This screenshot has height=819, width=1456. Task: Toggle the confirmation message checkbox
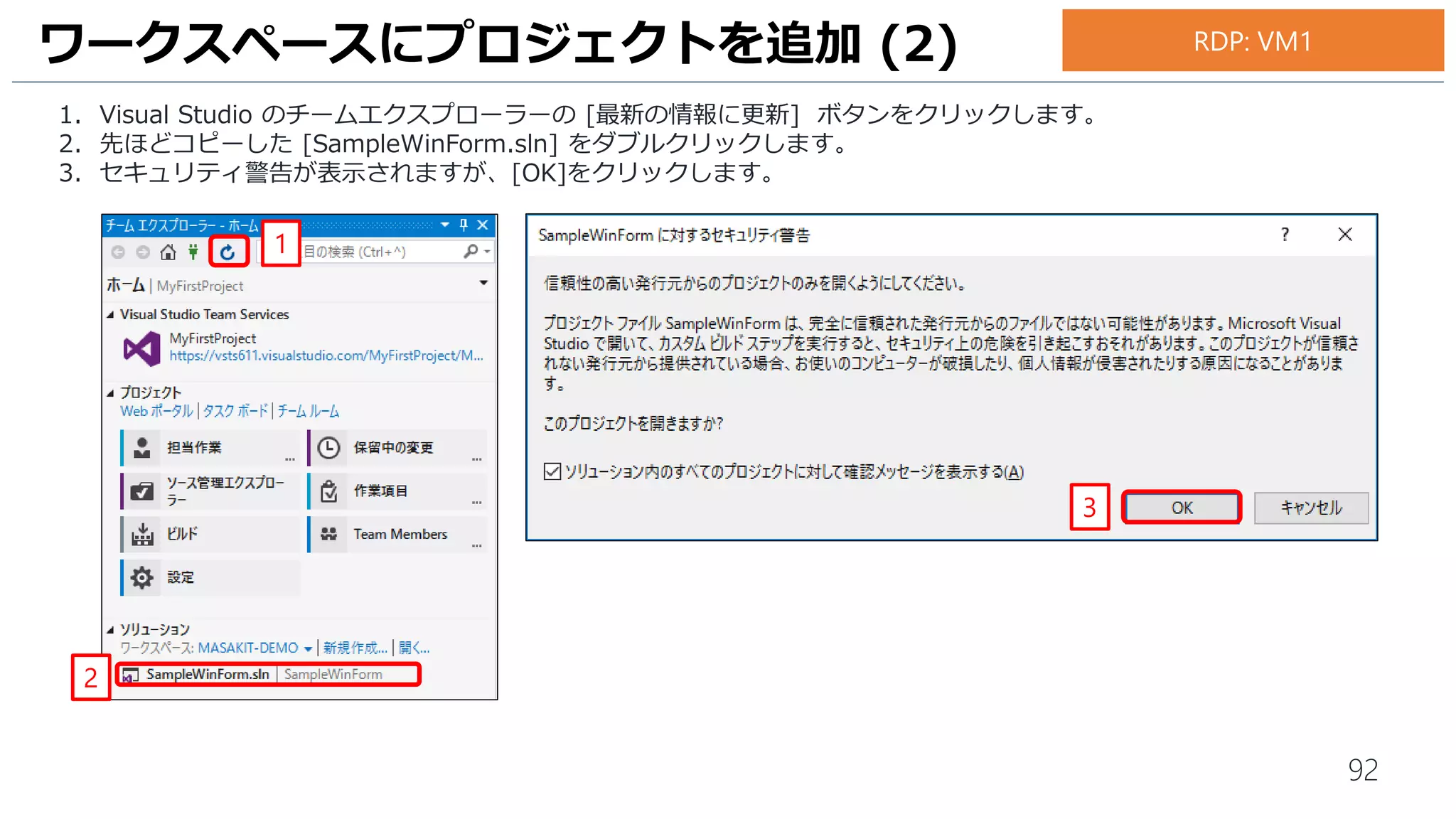pos(552,471)
